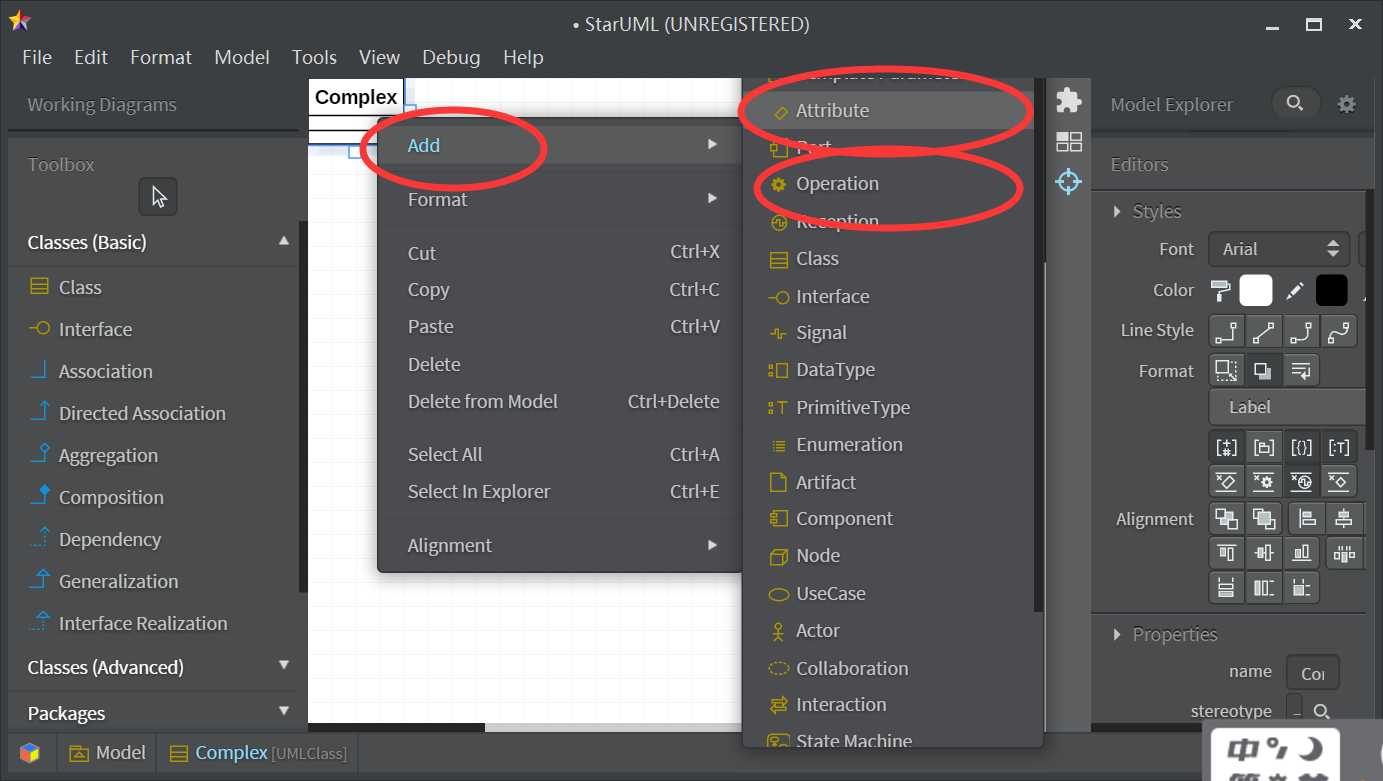Toggle the Word Wrap format button

tap(1301, 370)
